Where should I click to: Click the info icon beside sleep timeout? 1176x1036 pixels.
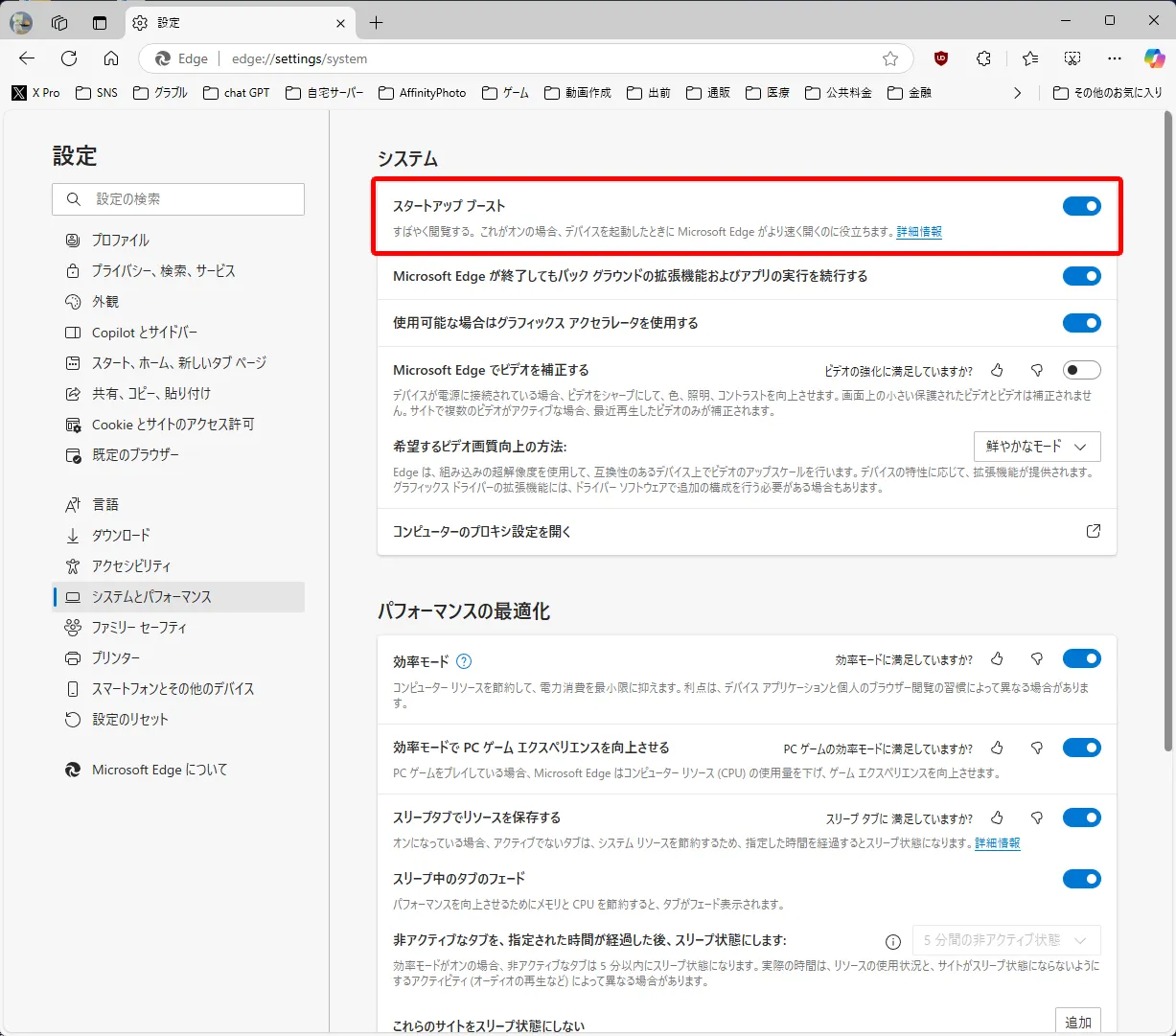pos(893,941)
